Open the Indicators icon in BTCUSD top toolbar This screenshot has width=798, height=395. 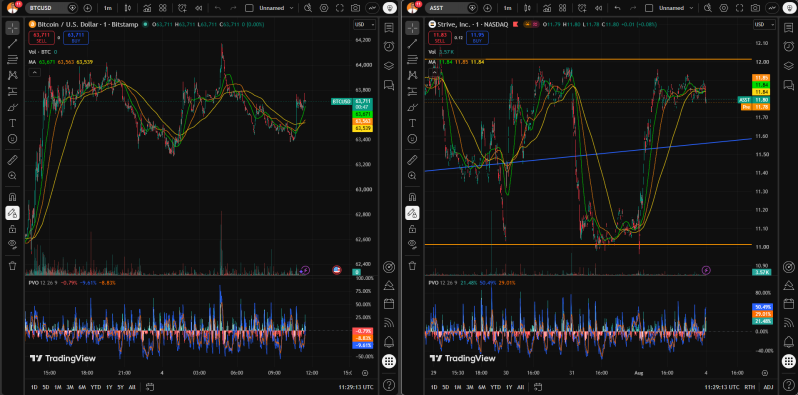pyautogui.click(x=147, y=8)
